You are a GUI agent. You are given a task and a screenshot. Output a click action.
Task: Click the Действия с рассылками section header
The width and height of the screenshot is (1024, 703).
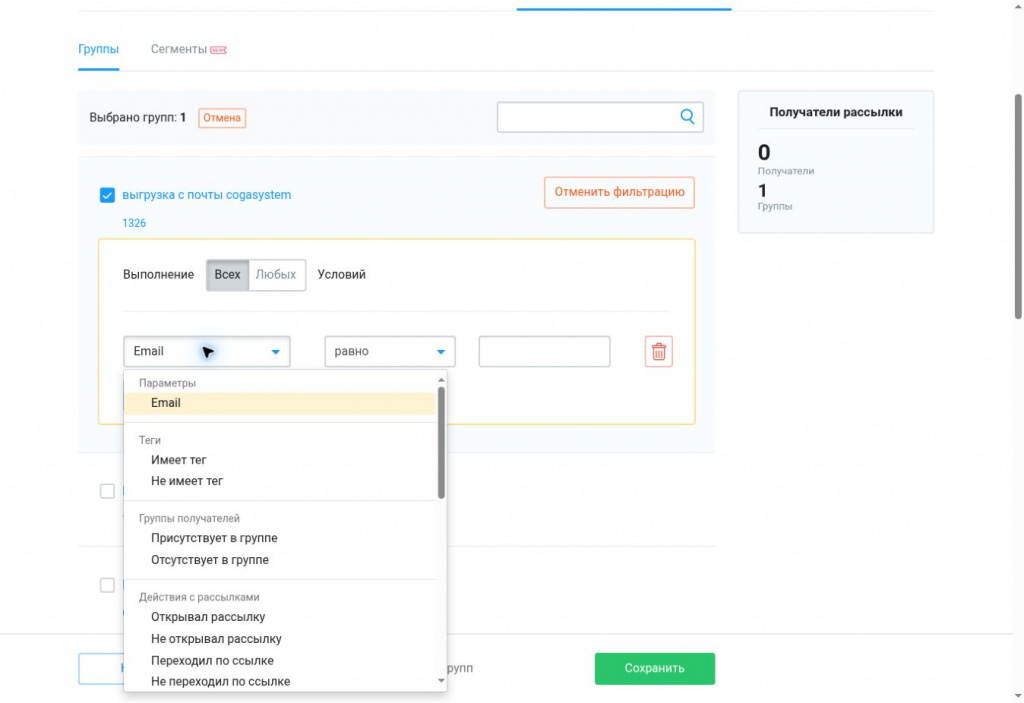[199, 597]
